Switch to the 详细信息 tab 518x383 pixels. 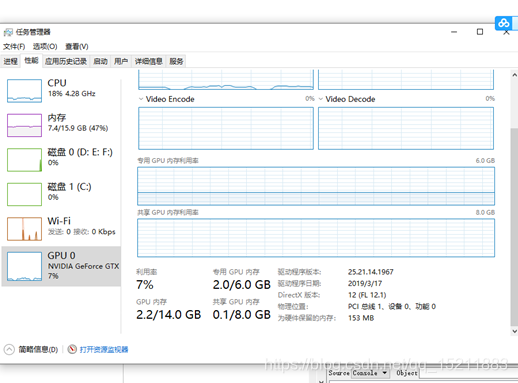tap(149, 61)
